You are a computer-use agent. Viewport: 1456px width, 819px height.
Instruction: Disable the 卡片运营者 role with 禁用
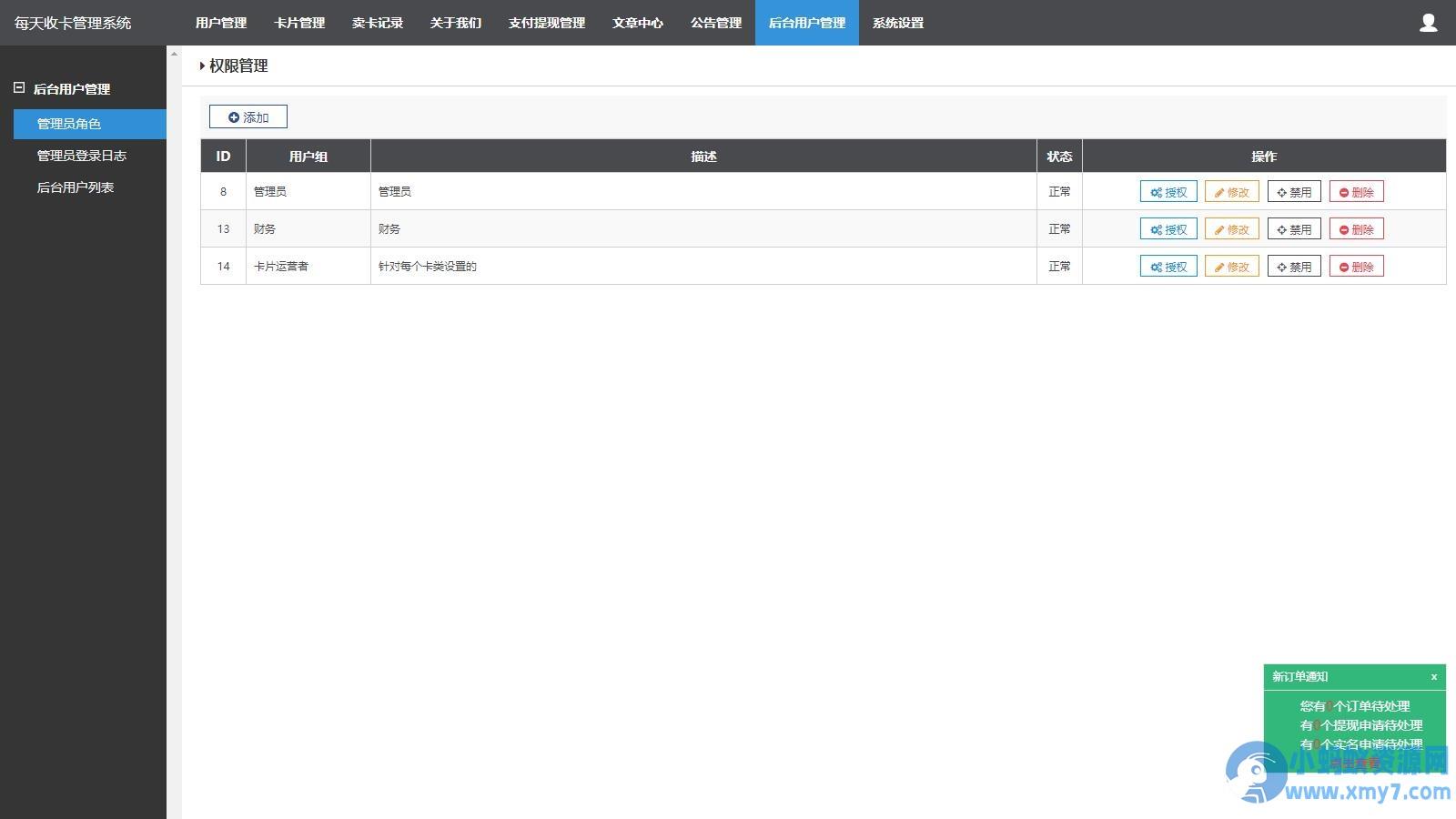coord(1294,267)
